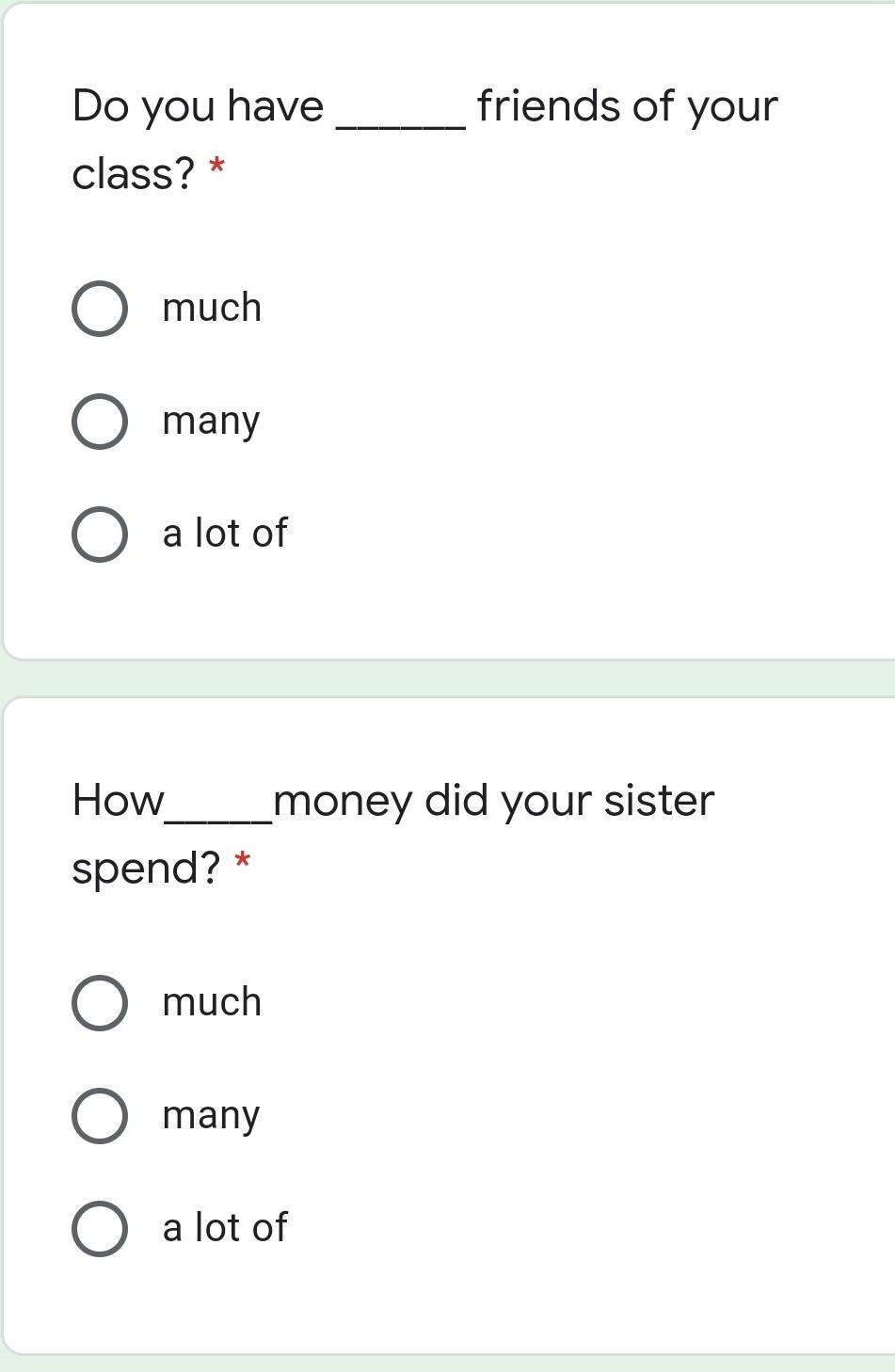This screenshot has width=895, height=1372.
Task: Click 'a lot of' label under friends question
Action: click(x=225, y=534)
